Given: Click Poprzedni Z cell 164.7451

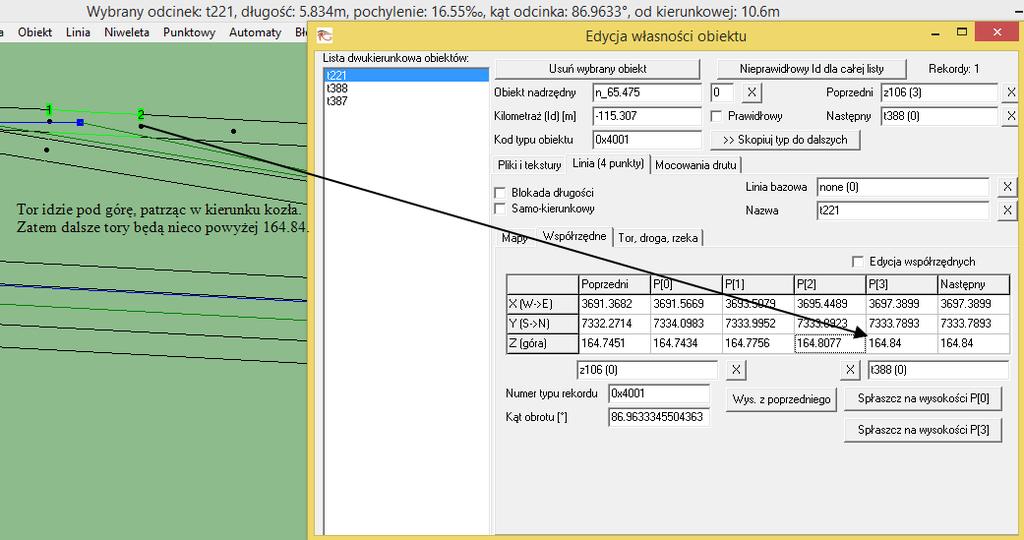Looking at the screenshot, I should (x=615, y=343).
